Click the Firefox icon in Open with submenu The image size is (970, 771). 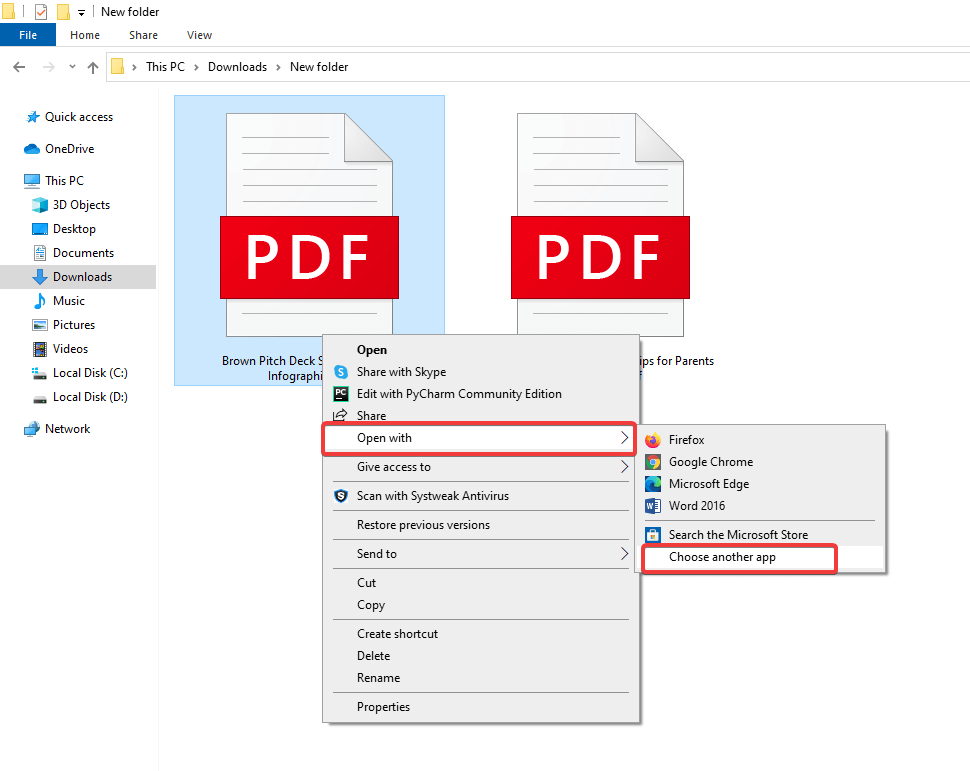(653, 440)
